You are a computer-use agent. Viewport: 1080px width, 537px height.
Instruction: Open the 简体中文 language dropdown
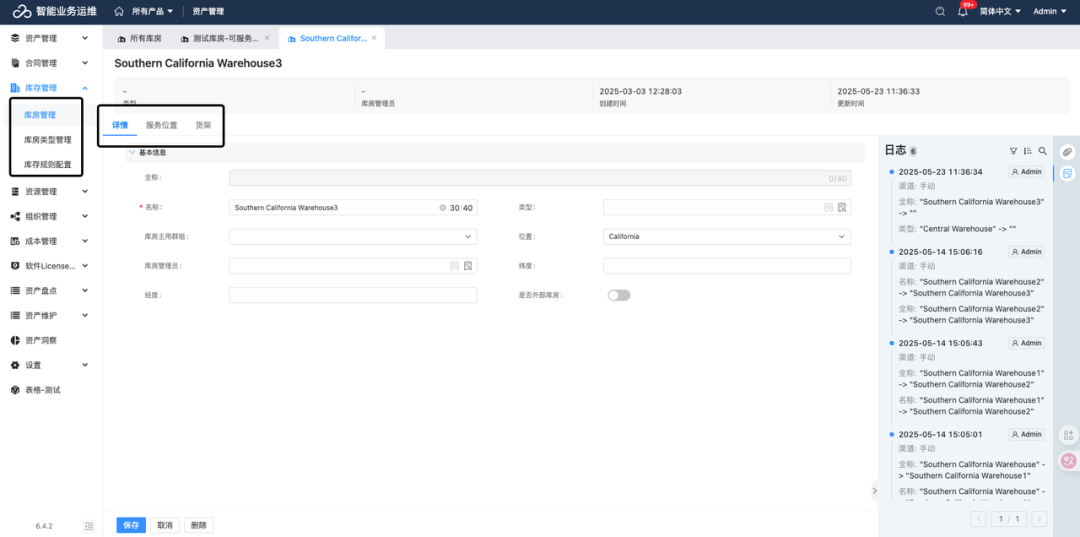pyautogui.click(x=1000, y=12)
